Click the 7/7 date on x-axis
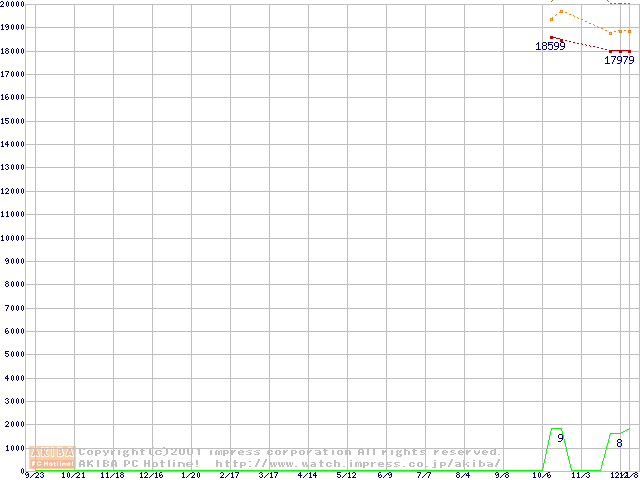This screenshot has height=480, width=640. tap(424, 476)
